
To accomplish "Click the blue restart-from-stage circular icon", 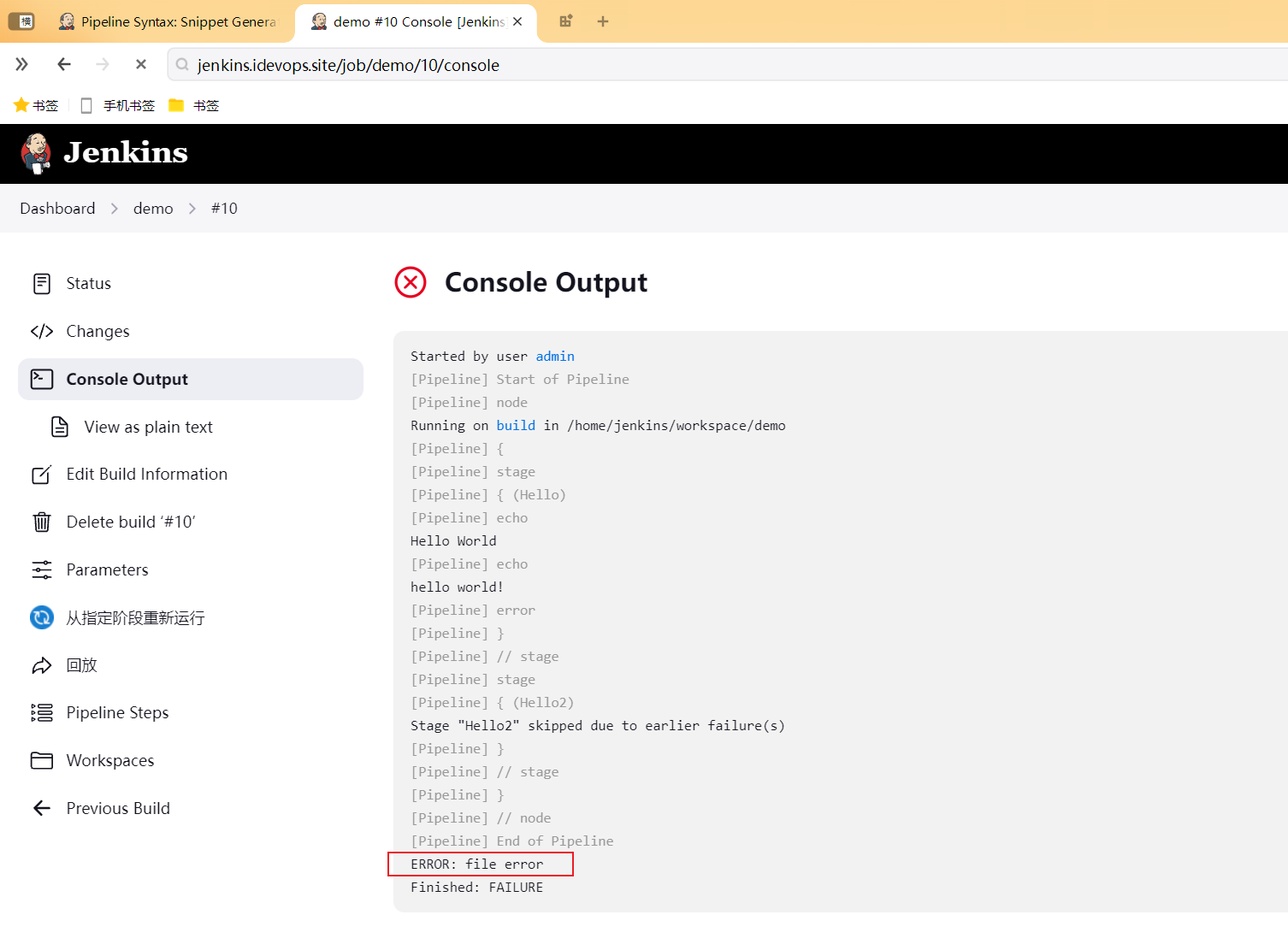I will [x=42, y=617].
